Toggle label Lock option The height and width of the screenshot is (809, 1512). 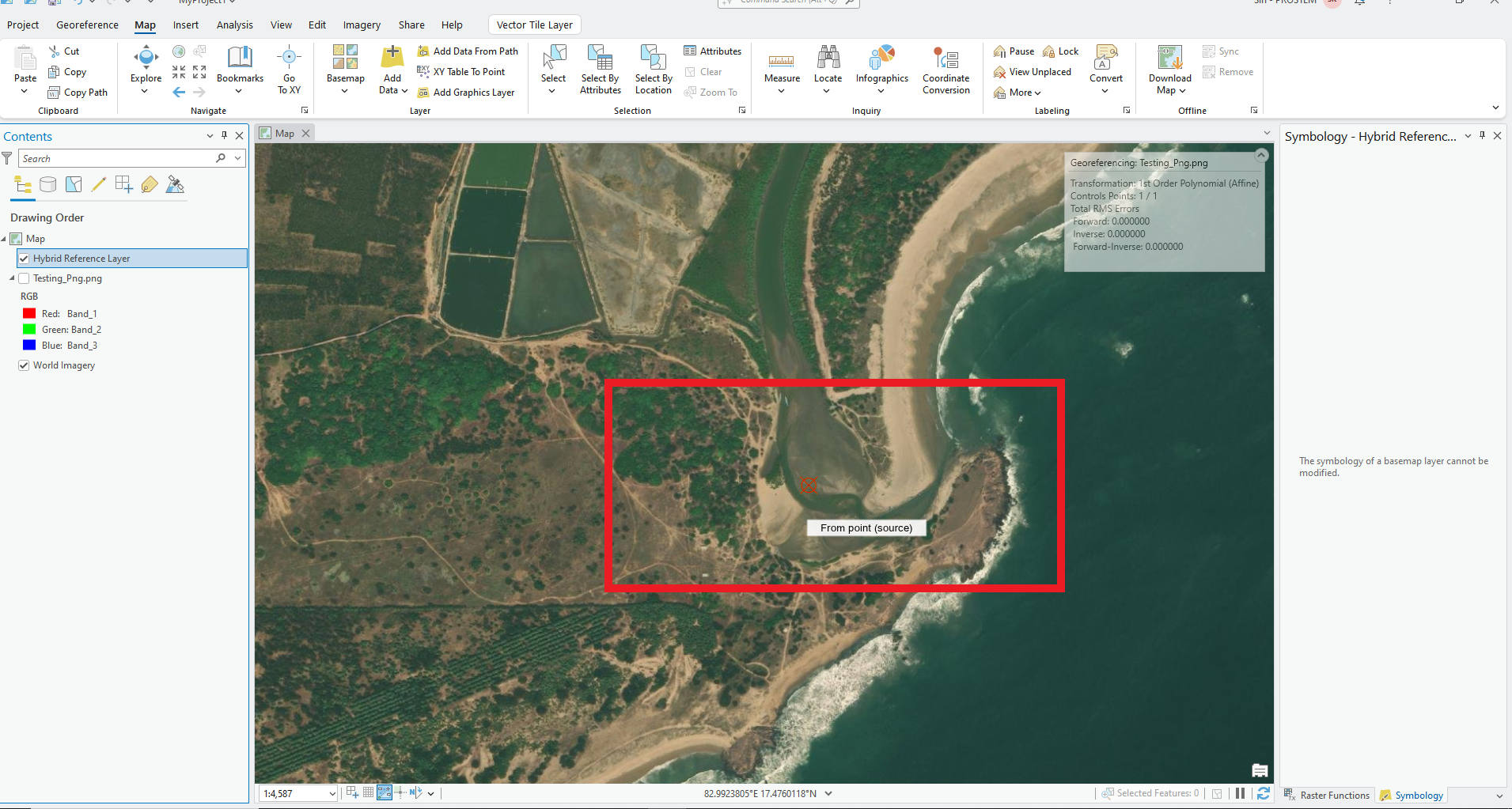point(1061,51)
